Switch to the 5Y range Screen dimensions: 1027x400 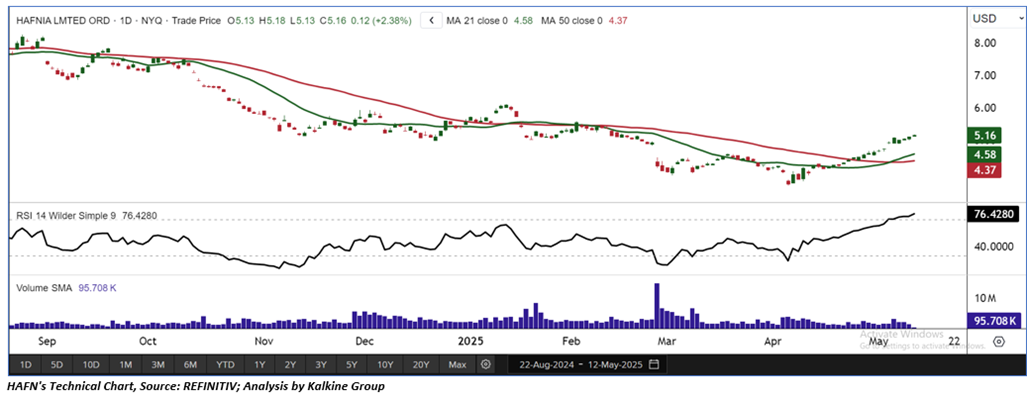(x=352, y=364)
